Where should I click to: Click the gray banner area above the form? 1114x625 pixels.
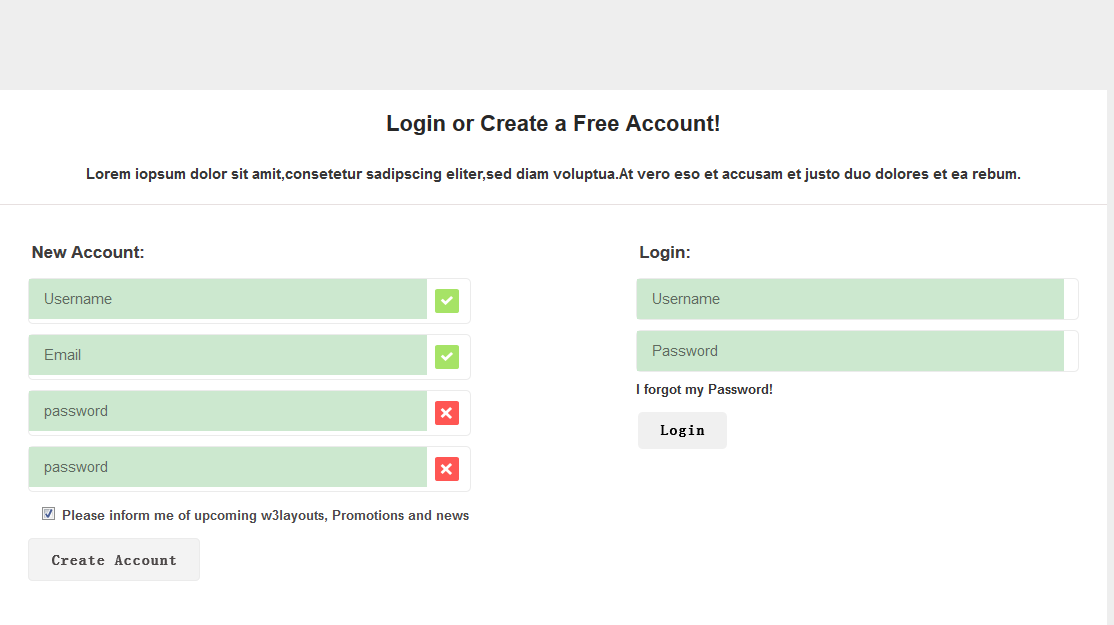tap(557, 45)
